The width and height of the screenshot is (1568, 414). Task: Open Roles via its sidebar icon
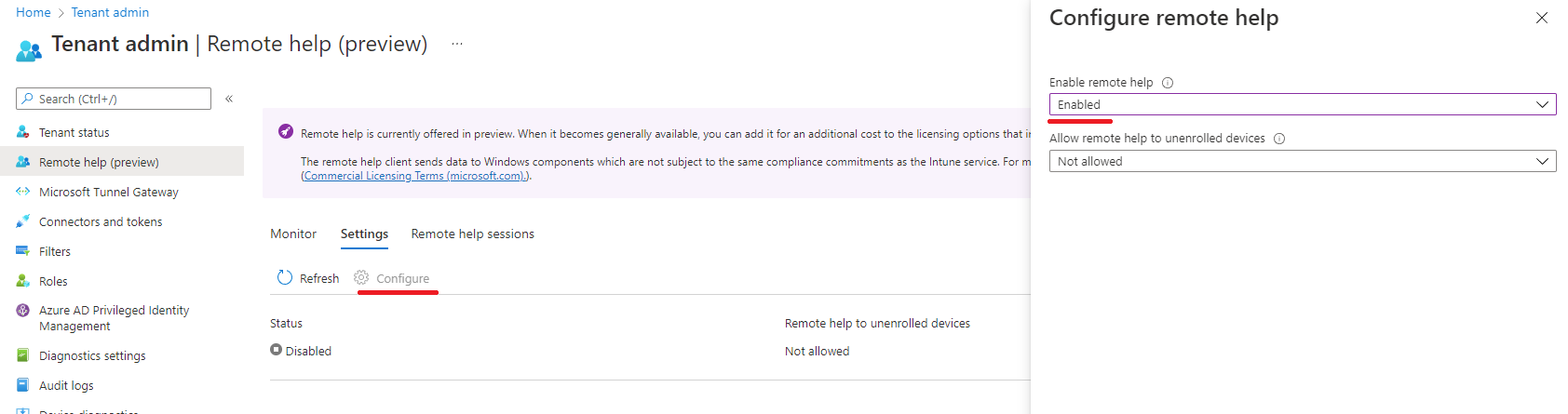tap(23, 281)
